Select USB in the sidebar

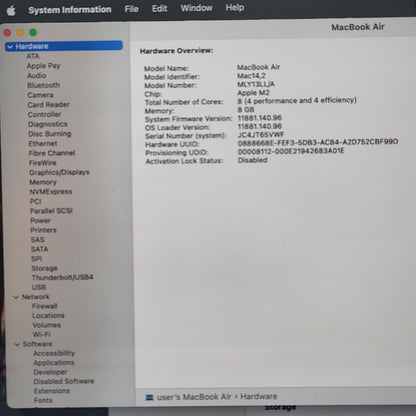pos(39,287)
